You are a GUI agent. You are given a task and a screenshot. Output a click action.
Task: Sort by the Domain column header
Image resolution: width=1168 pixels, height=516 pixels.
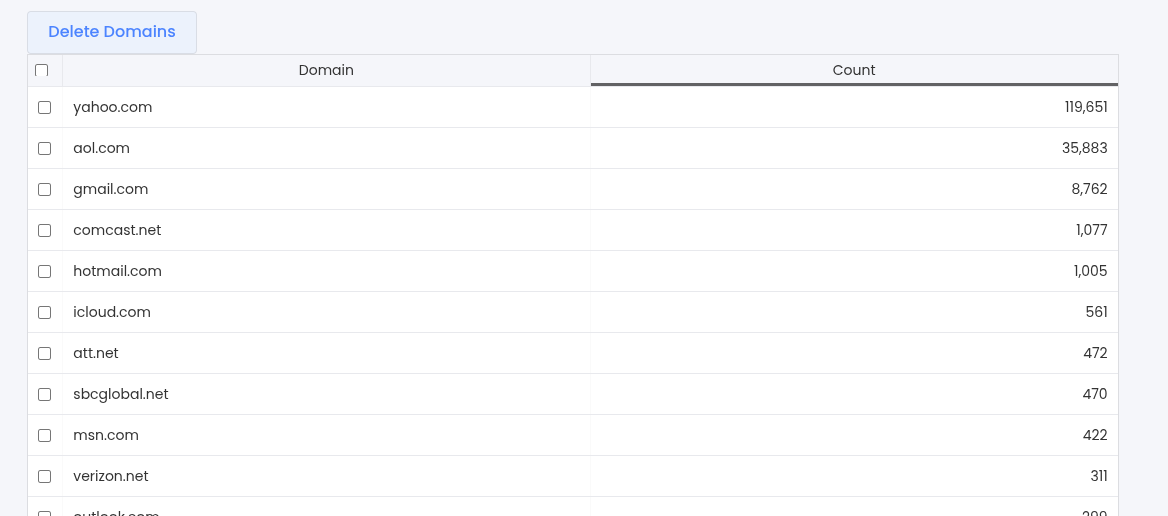click(x=326, y=70)
